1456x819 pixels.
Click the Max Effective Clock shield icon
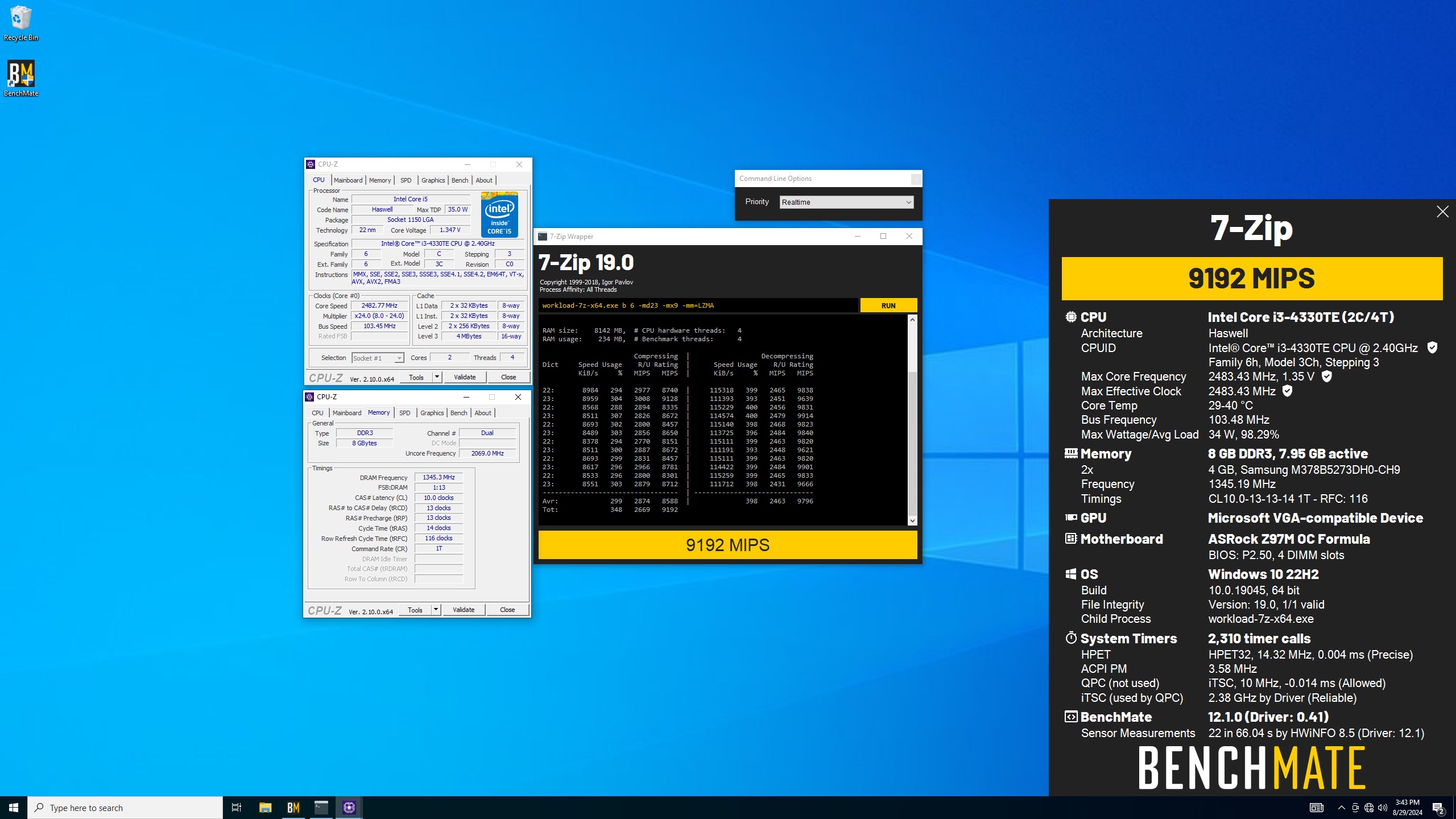coord(1288,391)
